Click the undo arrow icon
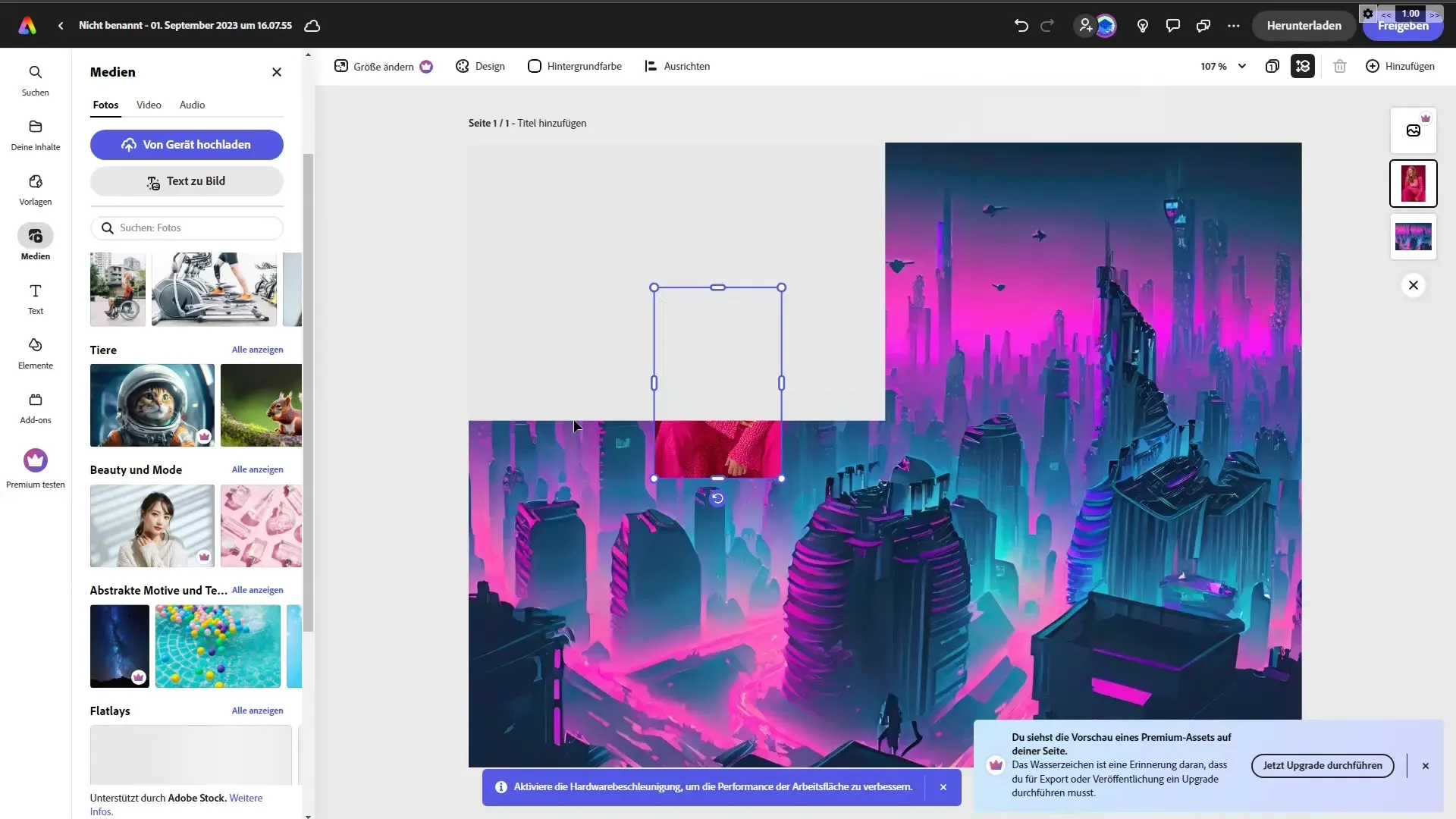The image size is (1456, 819). [x=1021, y=26]
